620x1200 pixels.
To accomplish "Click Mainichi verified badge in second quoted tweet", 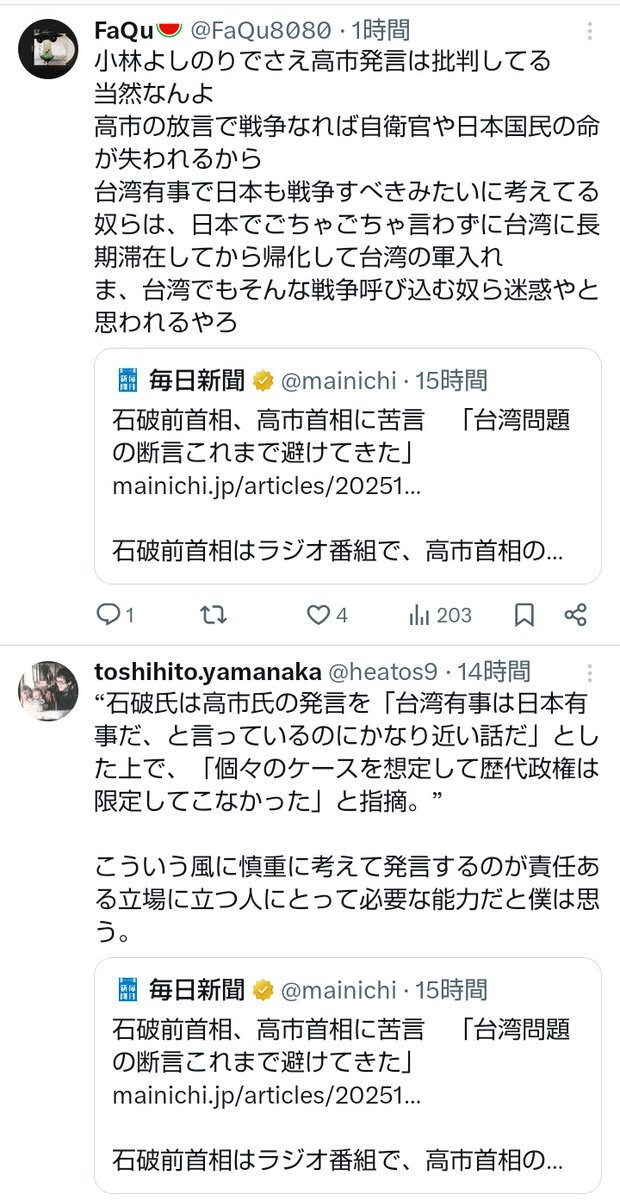I will pyautogui.click(x=264, y=990).
